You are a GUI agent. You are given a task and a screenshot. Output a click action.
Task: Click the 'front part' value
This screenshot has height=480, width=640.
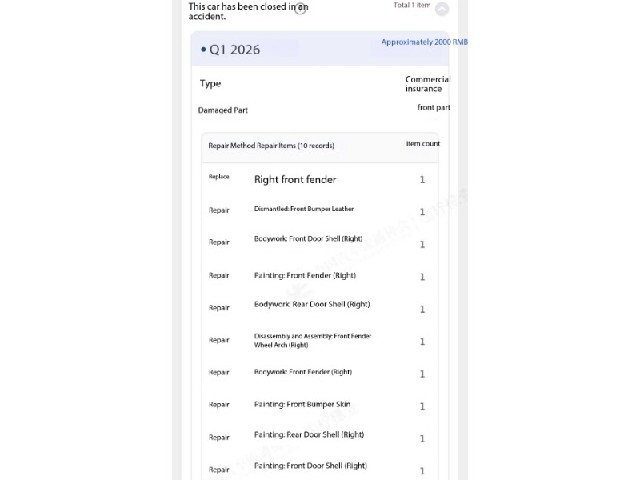coord(433,107)
